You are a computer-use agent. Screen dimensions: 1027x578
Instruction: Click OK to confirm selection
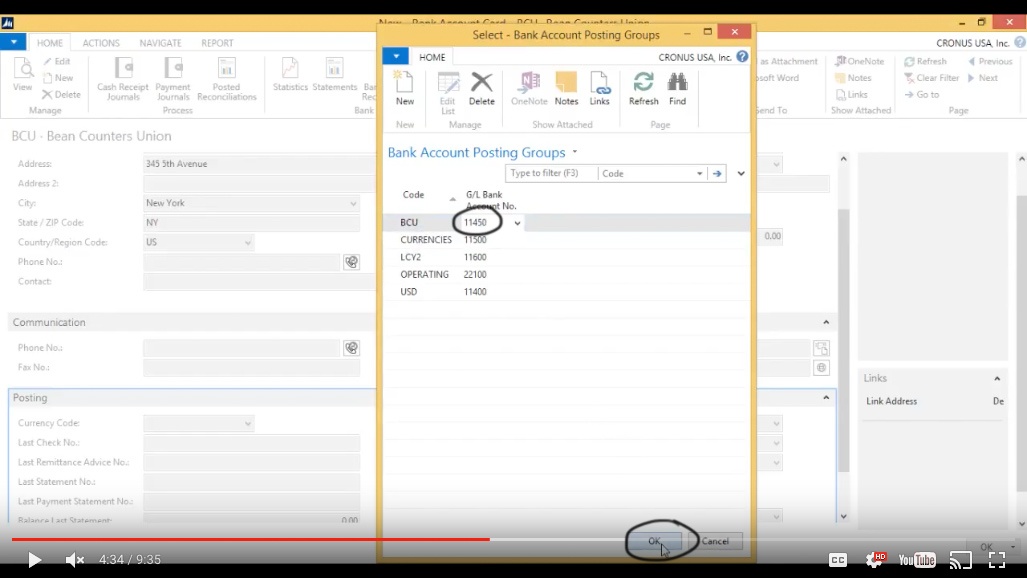pyautogui.click(x=654, y=541)
